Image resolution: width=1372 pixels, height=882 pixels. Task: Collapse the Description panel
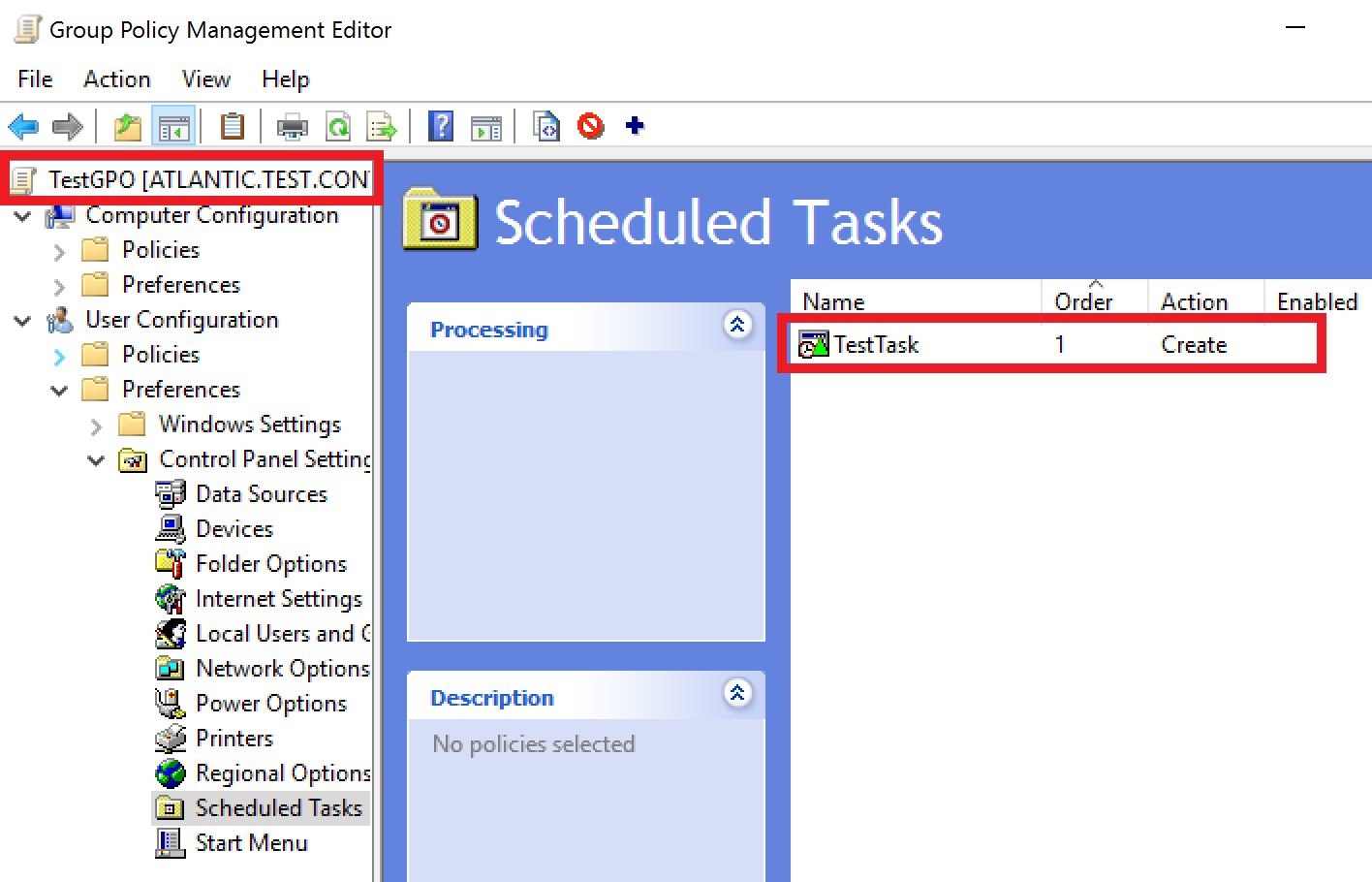click(737, 693)
